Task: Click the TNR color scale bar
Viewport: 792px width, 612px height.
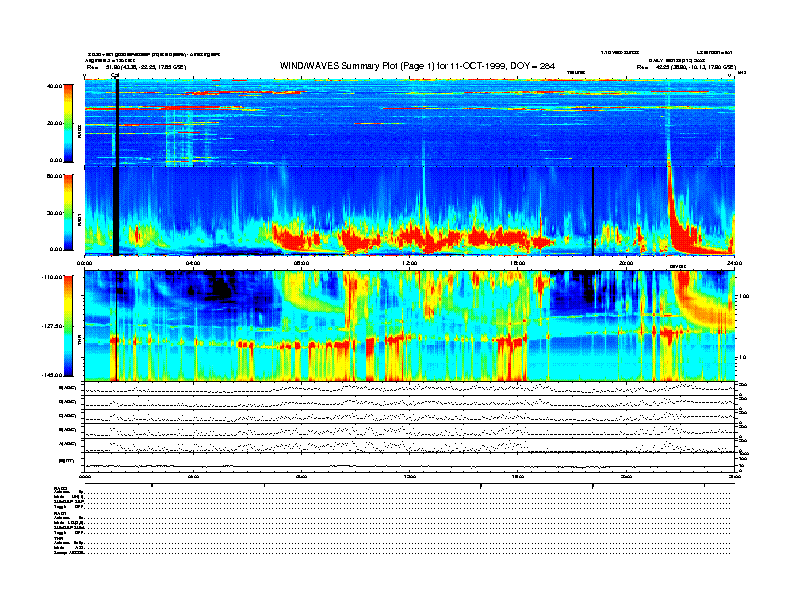Action: (68, 326)
